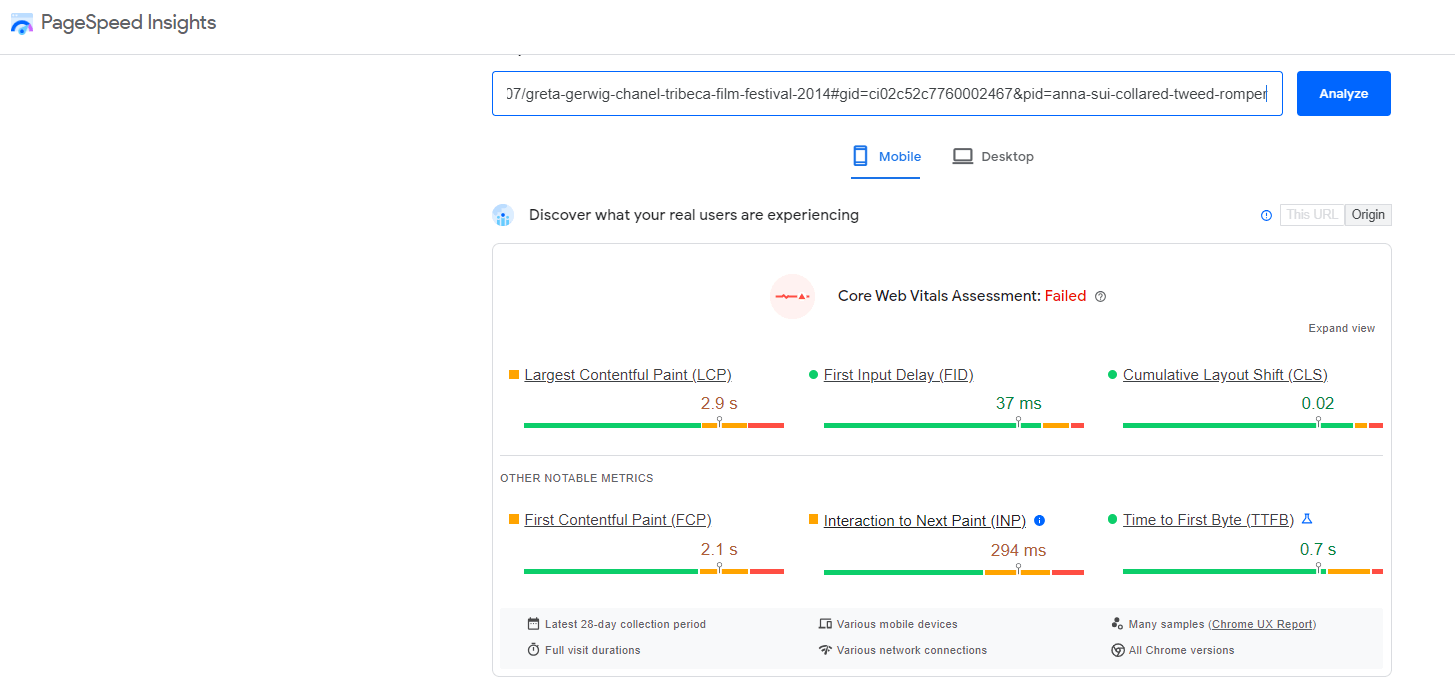
Task: Click the 294 ms INP value
Action: pyautogui.click(x=1018, y=550)
